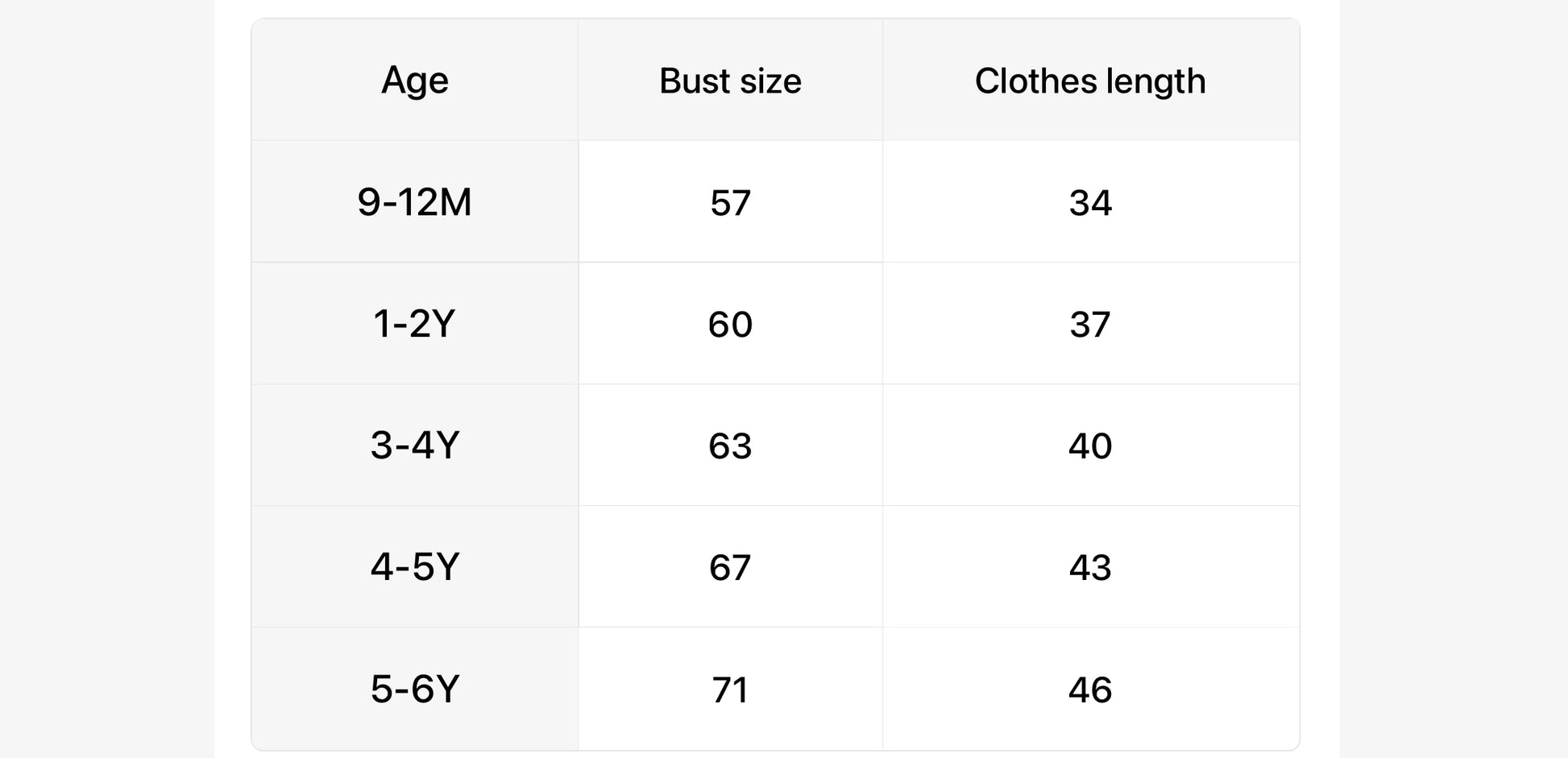Select the 1-2Y age cell
The width and height of the screenshot is (1568, 758).
[414, 324]
